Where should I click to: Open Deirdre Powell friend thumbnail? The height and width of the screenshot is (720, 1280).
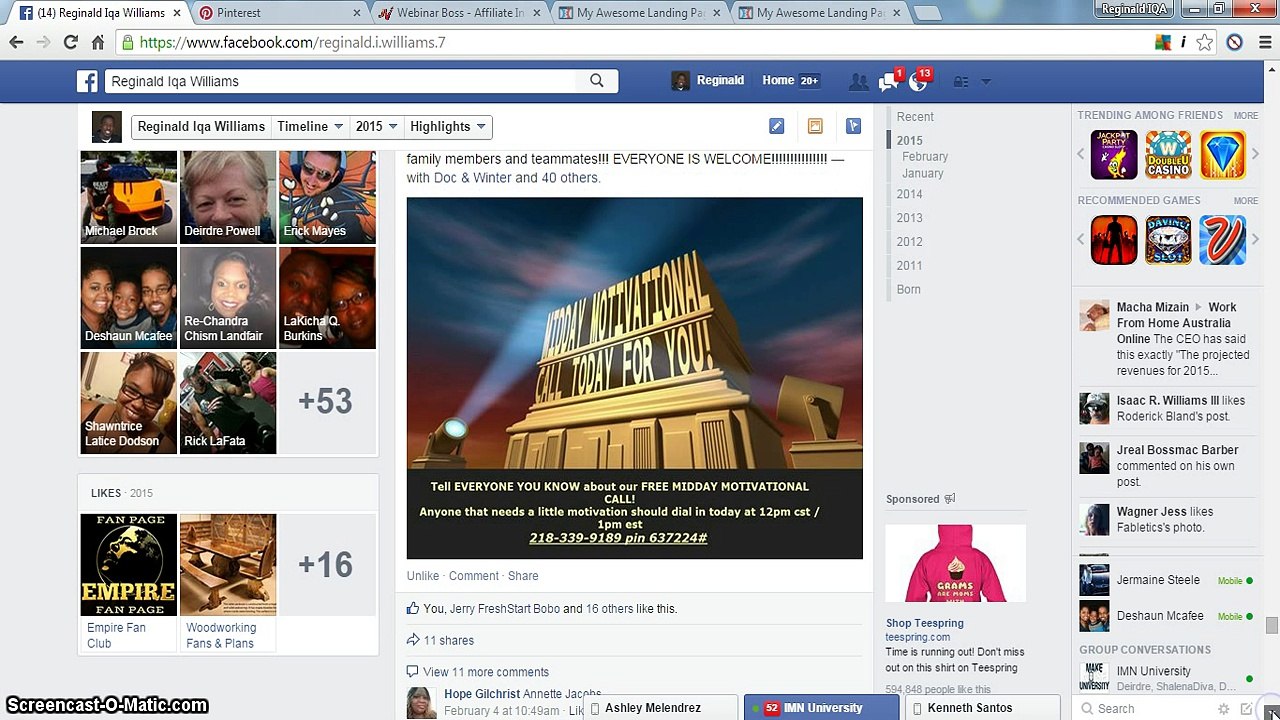coord(228,197)
